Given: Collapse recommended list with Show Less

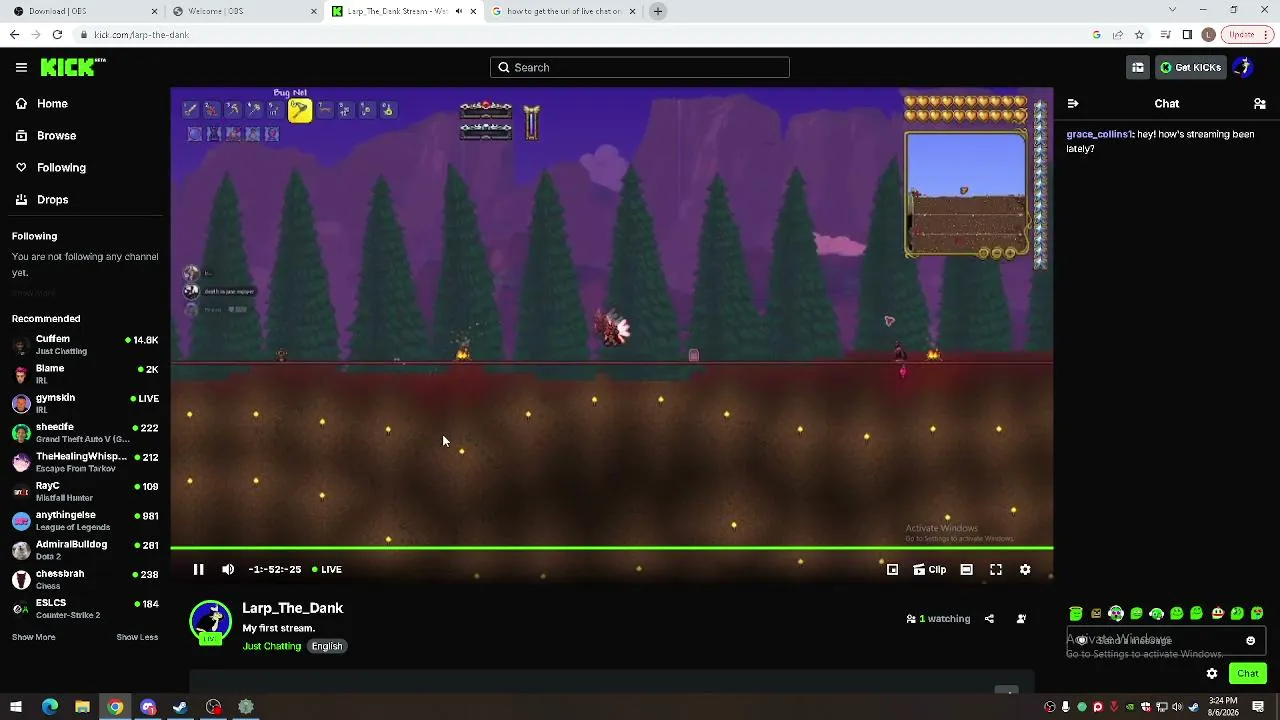Looking at the screenshot, I should [x=137, y=637].
